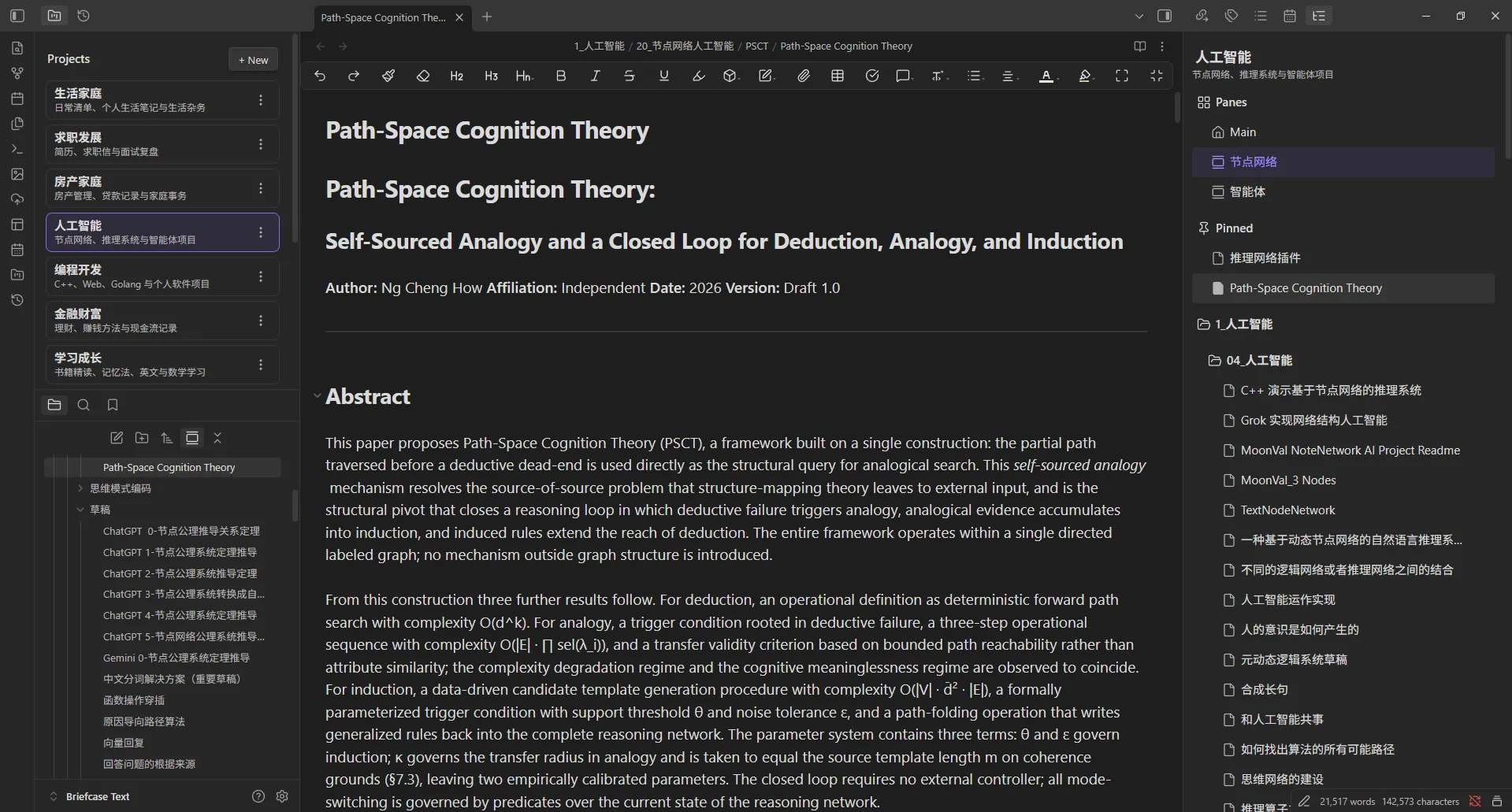The image size is (1512, 812).
Task: Open pinned note 推理网络插件
Action: point(1343,258)
